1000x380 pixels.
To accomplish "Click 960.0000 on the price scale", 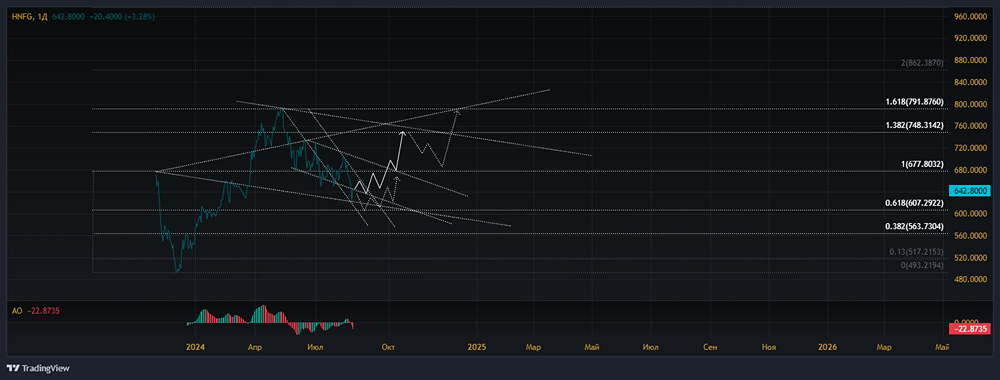I will click(x=971, y=17).
